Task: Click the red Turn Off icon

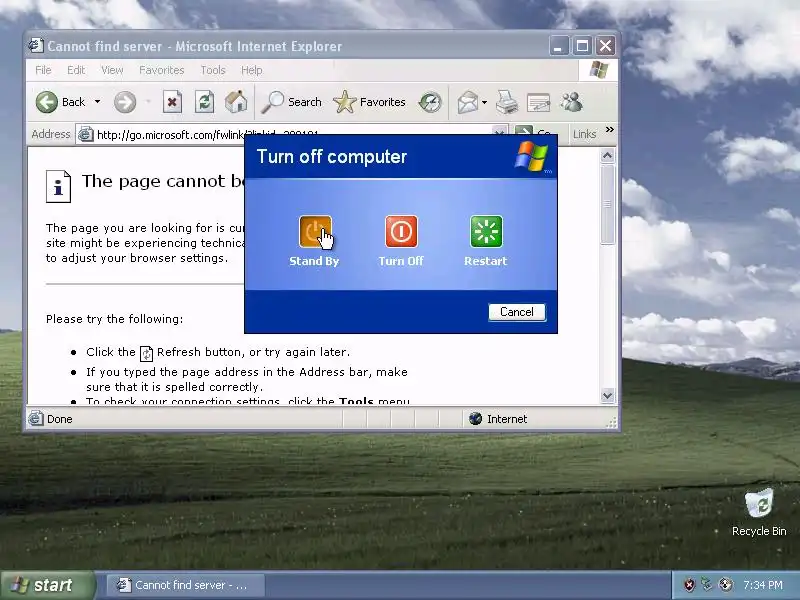Action: pyautogui.click(x=401, y=232)
